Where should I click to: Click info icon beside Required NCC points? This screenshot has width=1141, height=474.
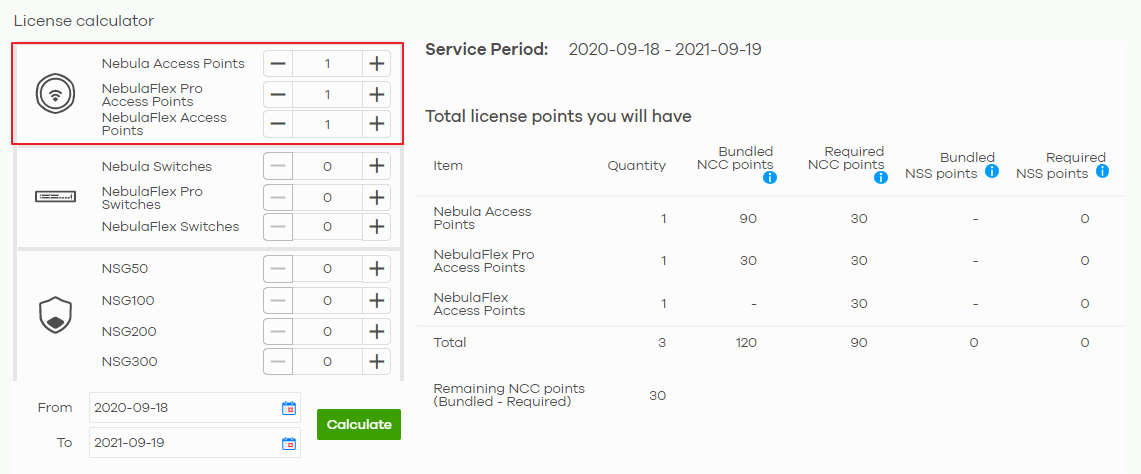(880, 178)
